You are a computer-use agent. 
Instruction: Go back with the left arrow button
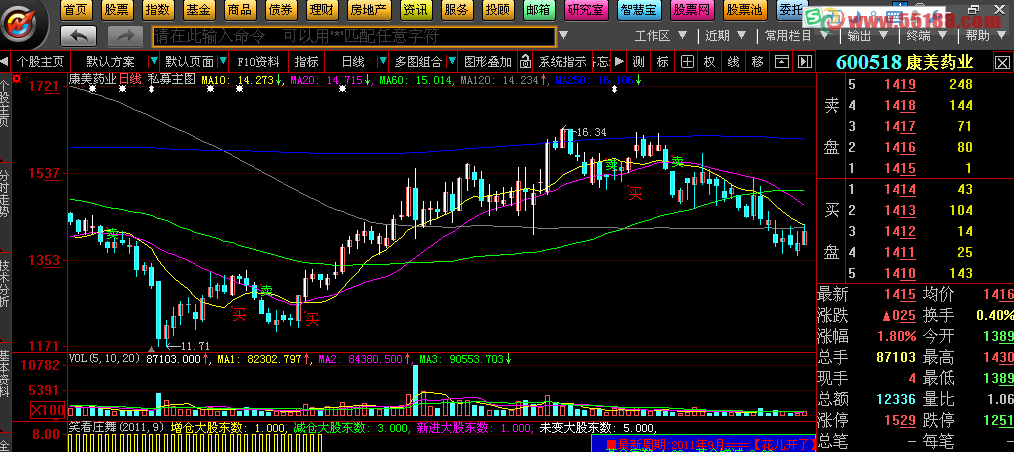[x=78, y=36]
